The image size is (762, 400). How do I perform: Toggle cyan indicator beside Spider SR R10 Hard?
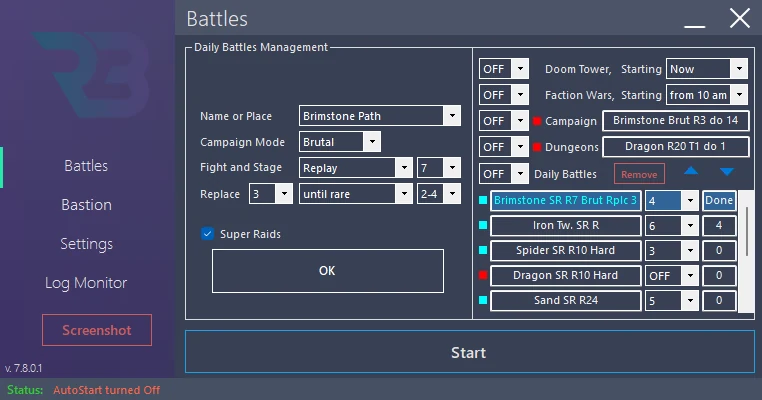pyautogui.click(x=483, y=250)
